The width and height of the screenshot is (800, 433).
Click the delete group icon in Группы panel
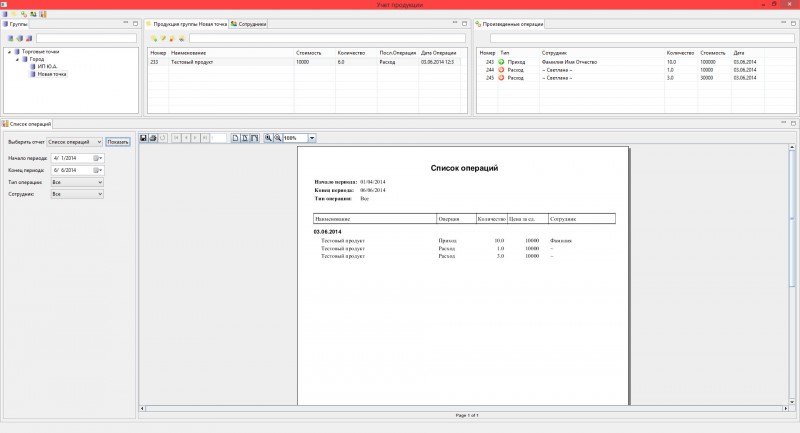coord(29,38)
